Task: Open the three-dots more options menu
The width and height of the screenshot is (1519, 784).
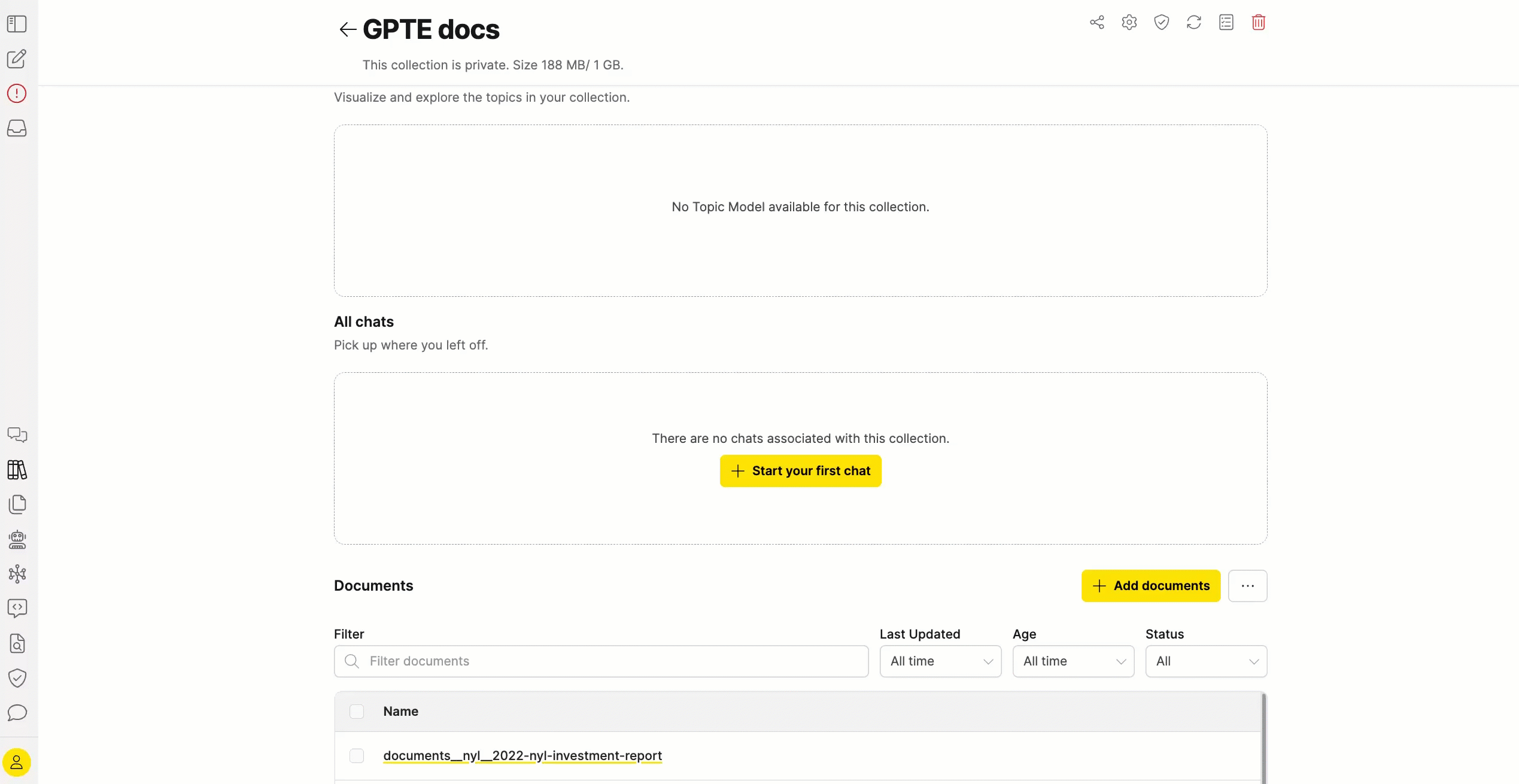Action: click(x=1247, y=586)
